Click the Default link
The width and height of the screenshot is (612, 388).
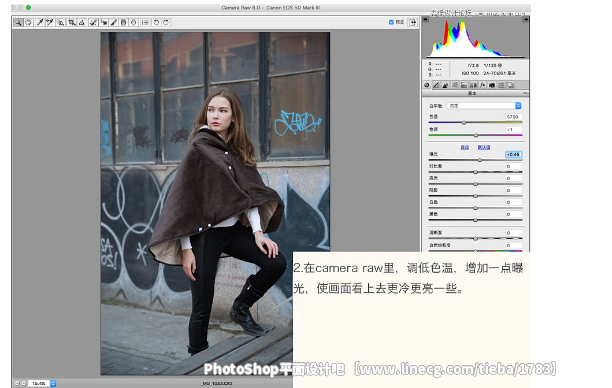point(484,147)
